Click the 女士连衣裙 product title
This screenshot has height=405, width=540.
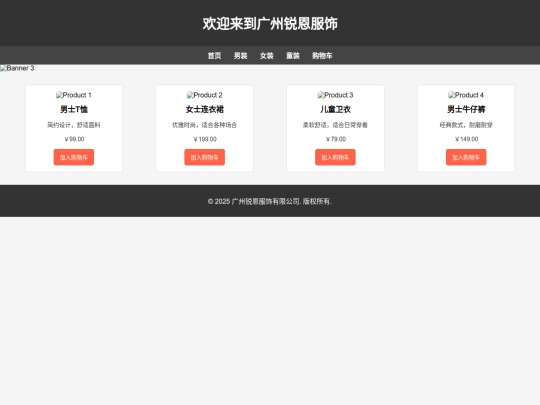coord(205,110)
